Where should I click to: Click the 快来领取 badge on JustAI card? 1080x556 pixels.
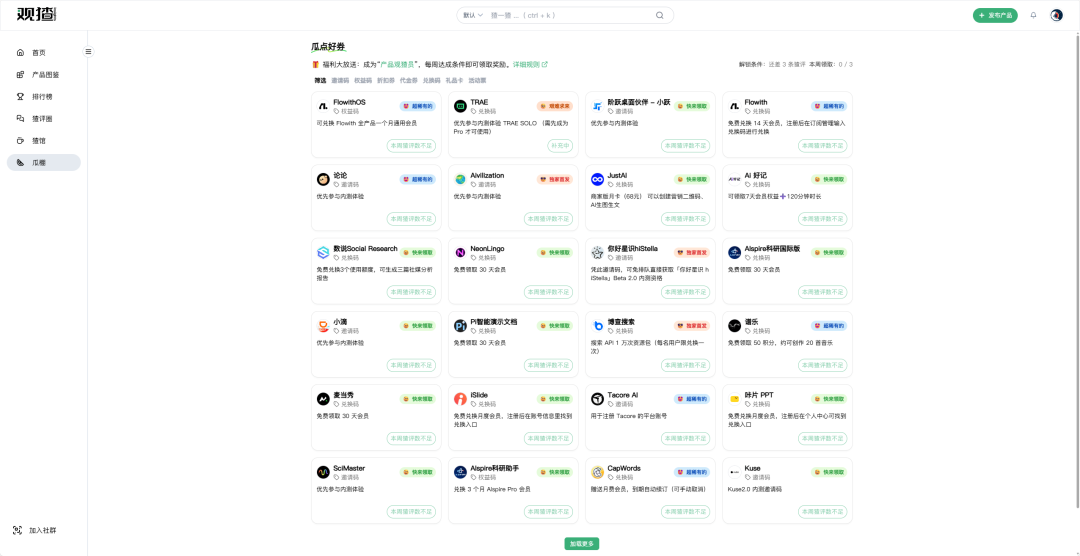[x=692, y=179]
